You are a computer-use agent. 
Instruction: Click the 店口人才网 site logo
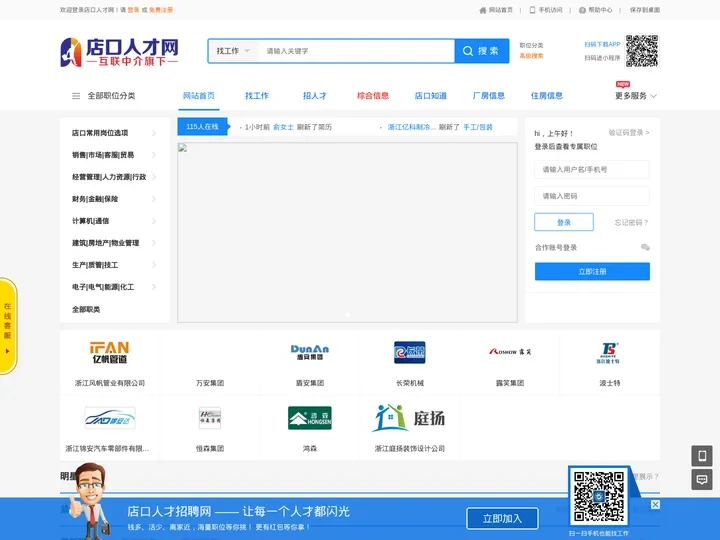119,52
